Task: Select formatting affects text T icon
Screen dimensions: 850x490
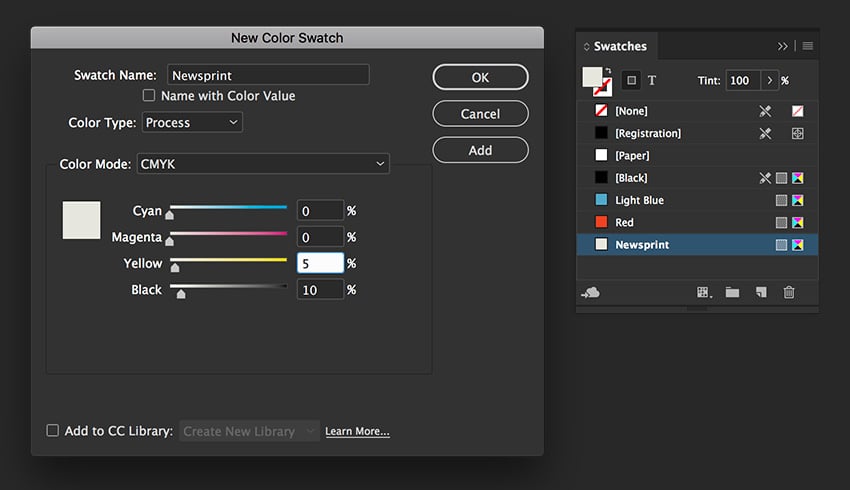Action: tap(652, 80)
